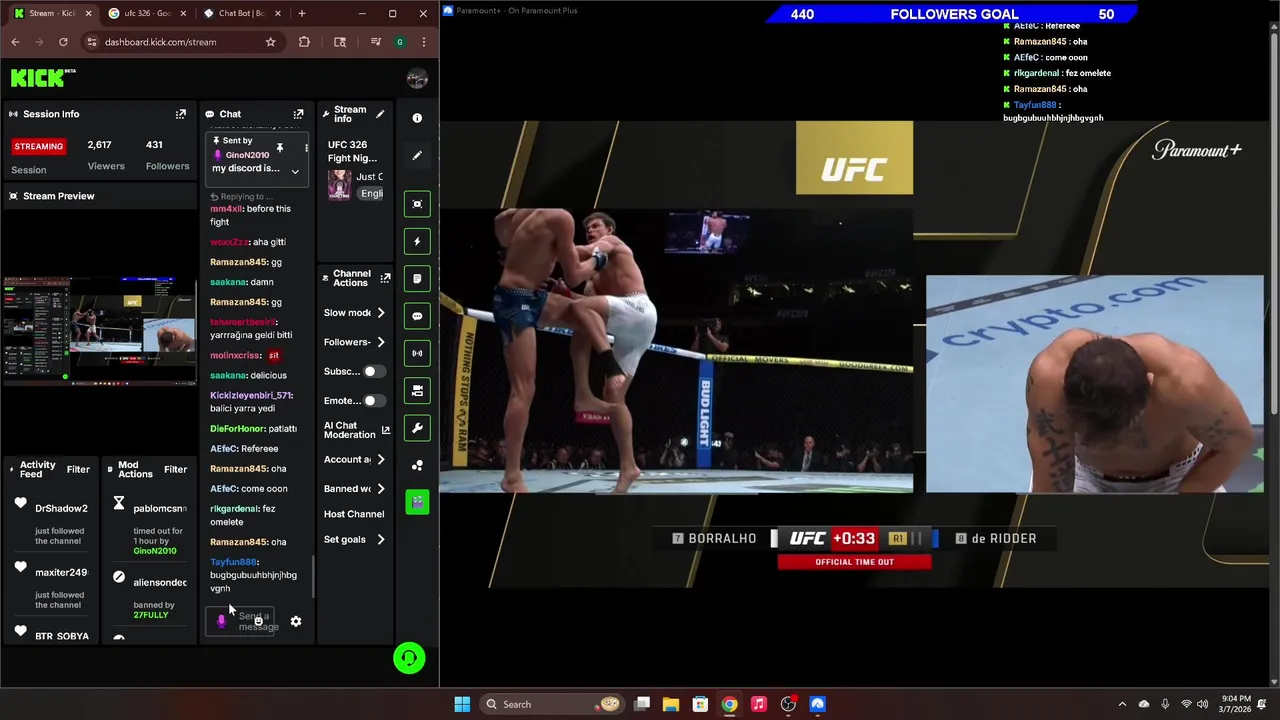Open Chrome extensions puzzle icon

(x=304, y=42)
